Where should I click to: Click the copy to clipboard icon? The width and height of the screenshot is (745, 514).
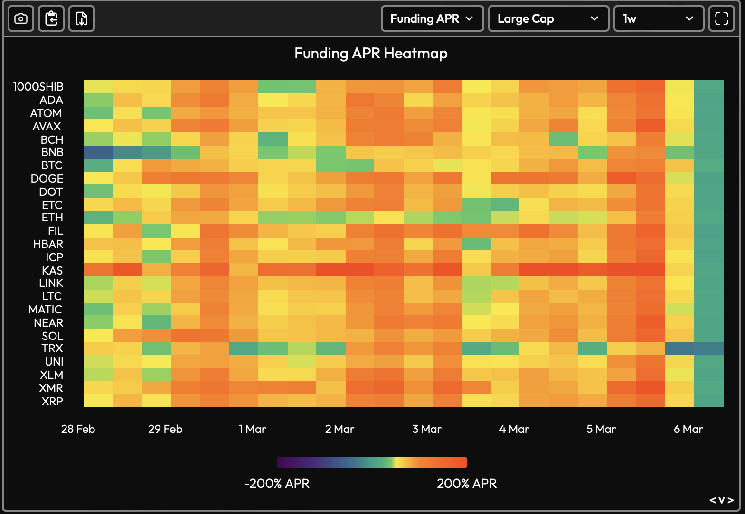[51, 19]
